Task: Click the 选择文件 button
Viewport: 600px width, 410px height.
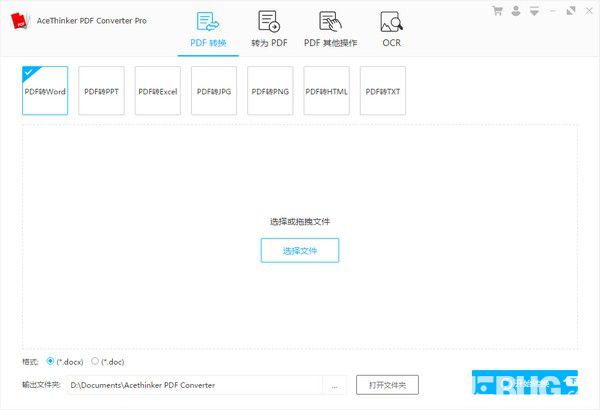Action: tap(300, 250)
